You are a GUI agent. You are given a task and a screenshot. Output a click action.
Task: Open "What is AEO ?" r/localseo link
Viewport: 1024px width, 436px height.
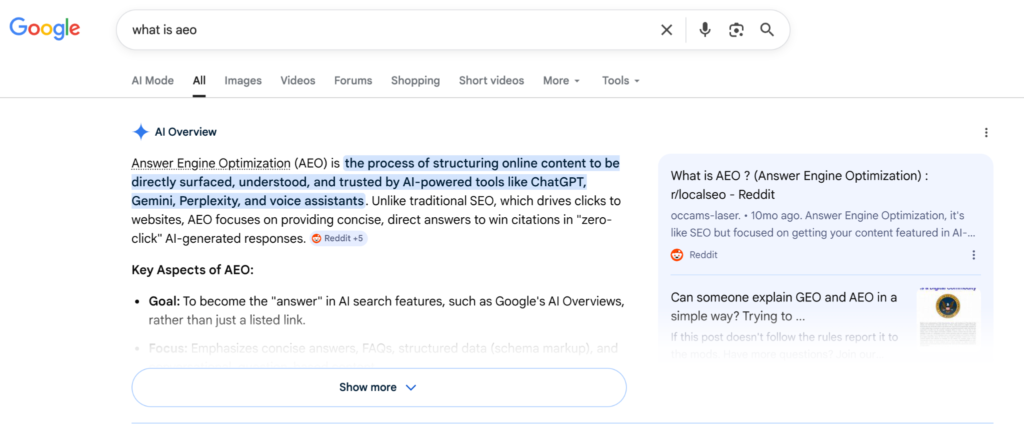pyautogui.click(x=799, y=185)
